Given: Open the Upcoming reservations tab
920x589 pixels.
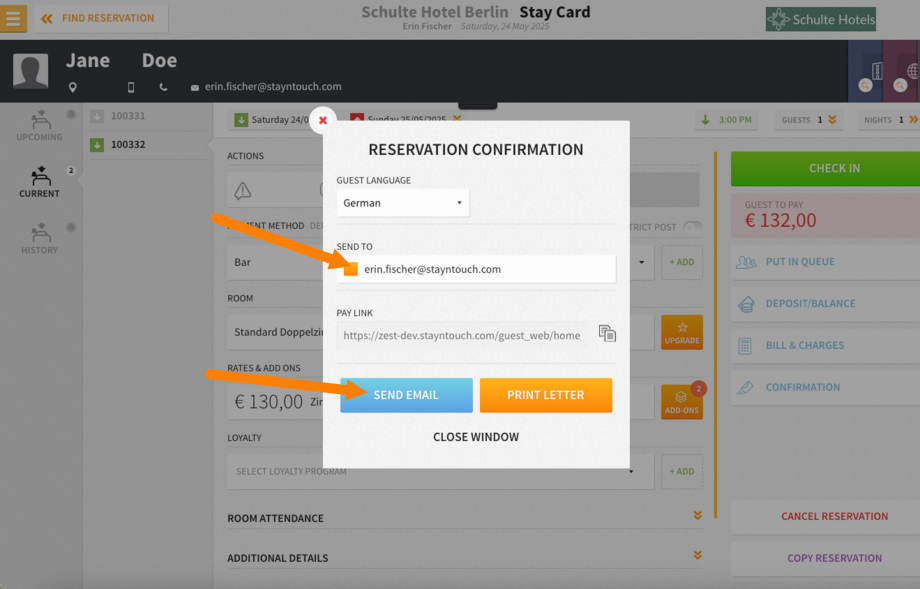Looking at the screenshot, I should (x=39, y=126).
